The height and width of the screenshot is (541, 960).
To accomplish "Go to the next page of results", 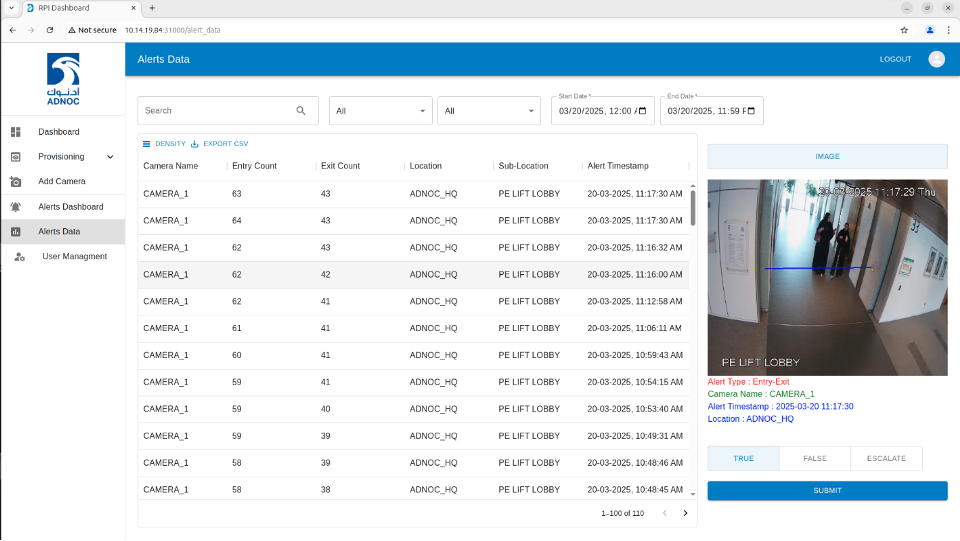I will pos(685,513).
